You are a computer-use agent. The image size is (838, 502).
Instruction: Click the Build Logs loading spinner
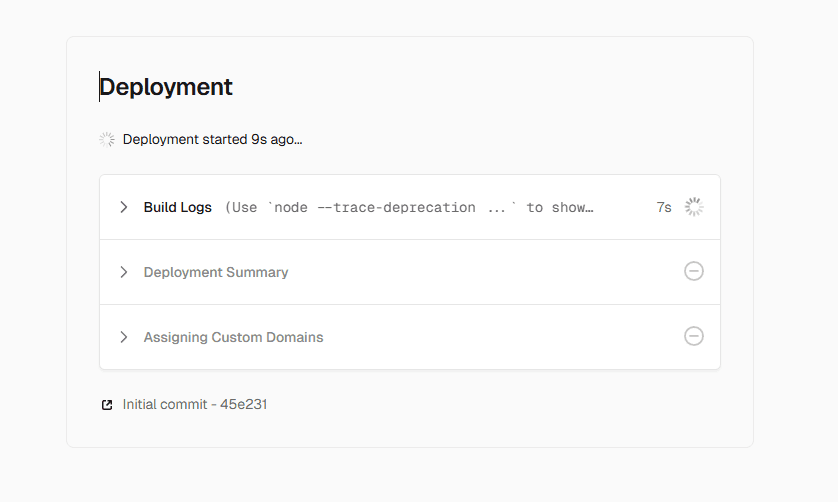(694, 207)
